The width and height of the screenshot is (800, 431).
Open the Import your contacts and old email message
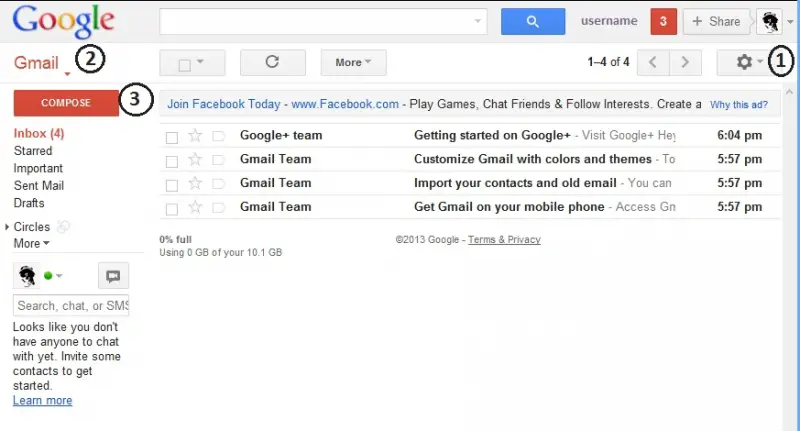(x=470, y=183)
